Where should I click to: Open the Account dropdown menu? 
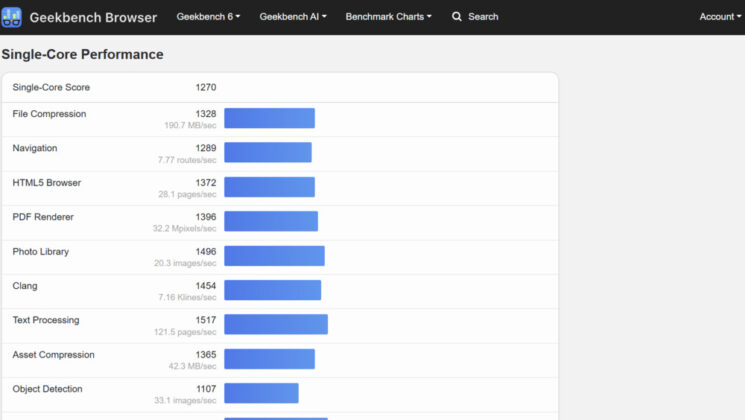pyautogui.click(x=720, y=17)
